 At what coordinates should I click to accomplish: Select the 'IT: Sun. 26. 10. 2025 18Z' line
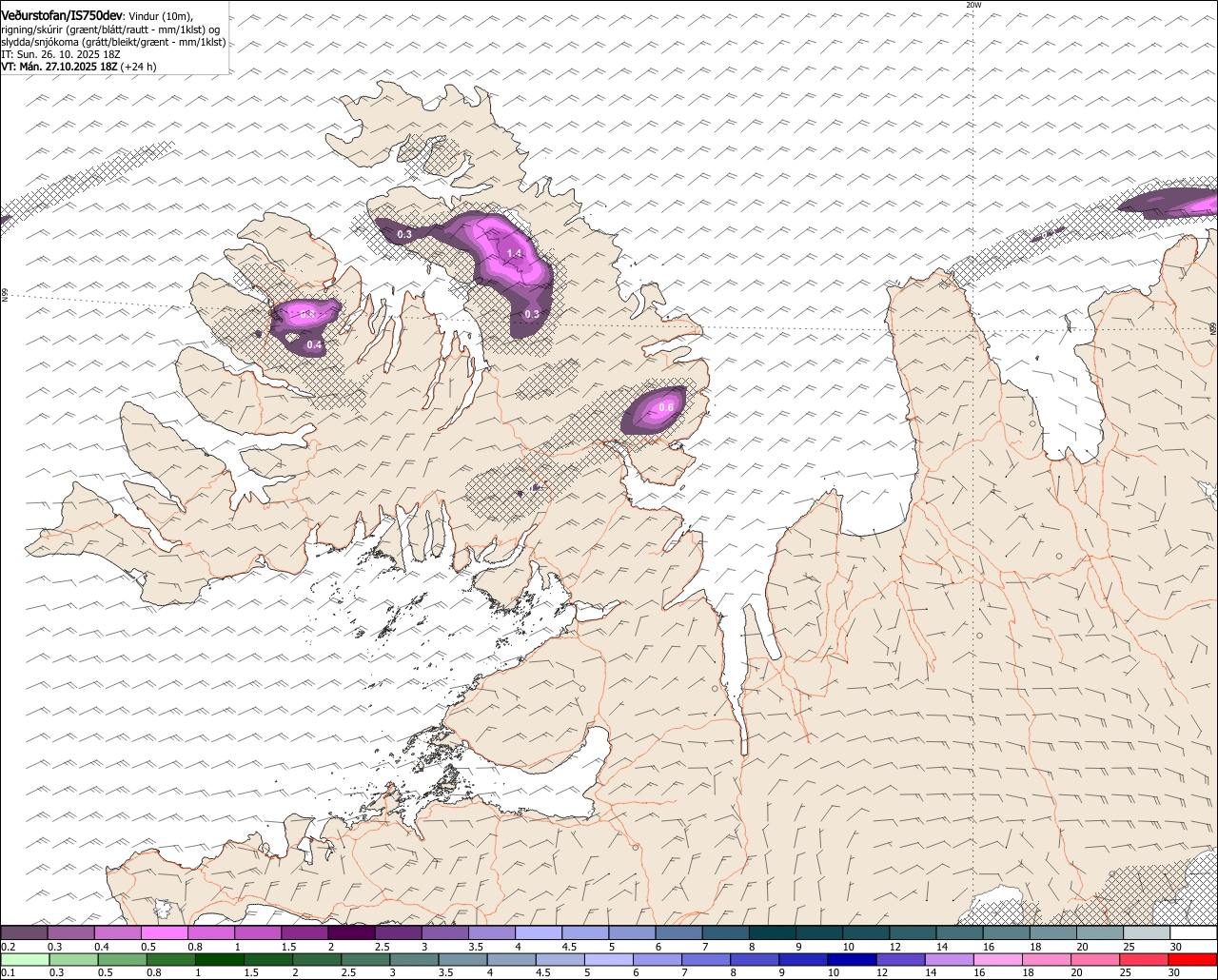coord(60,54)
